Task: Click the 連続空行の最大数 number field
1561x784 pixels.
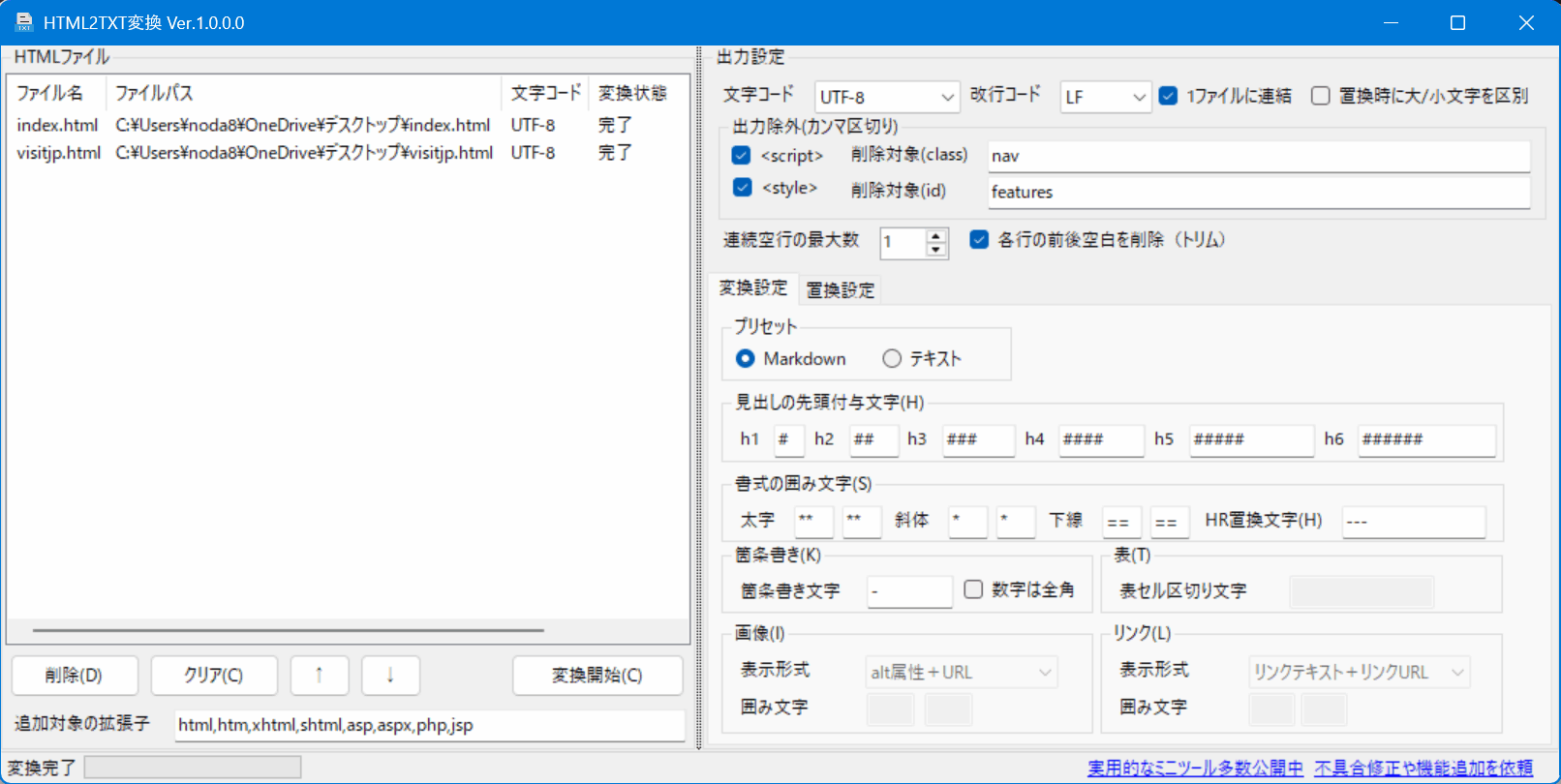Action: click(x=903, y=242)
